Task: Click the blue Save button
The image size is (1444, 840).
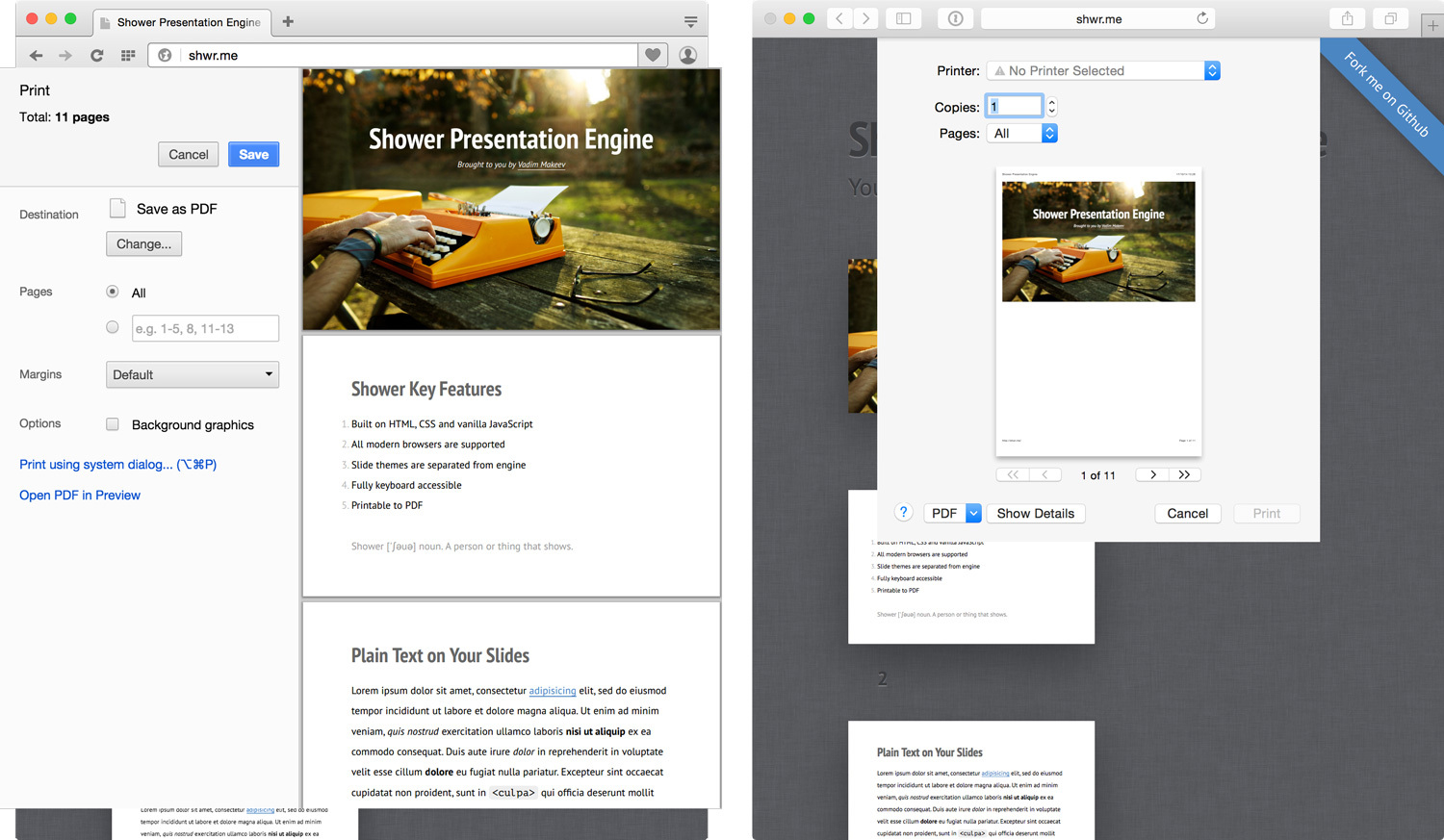Action: (253, 154)
